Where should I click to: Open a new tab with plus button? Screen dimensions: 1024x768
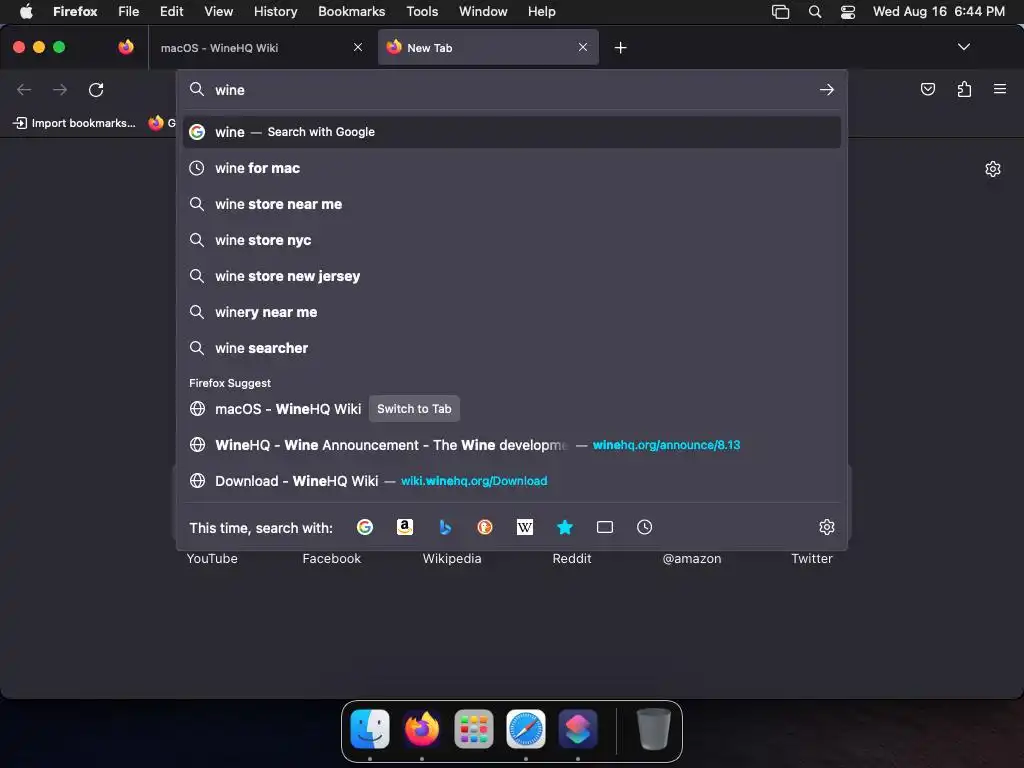(x=620, y=48)
